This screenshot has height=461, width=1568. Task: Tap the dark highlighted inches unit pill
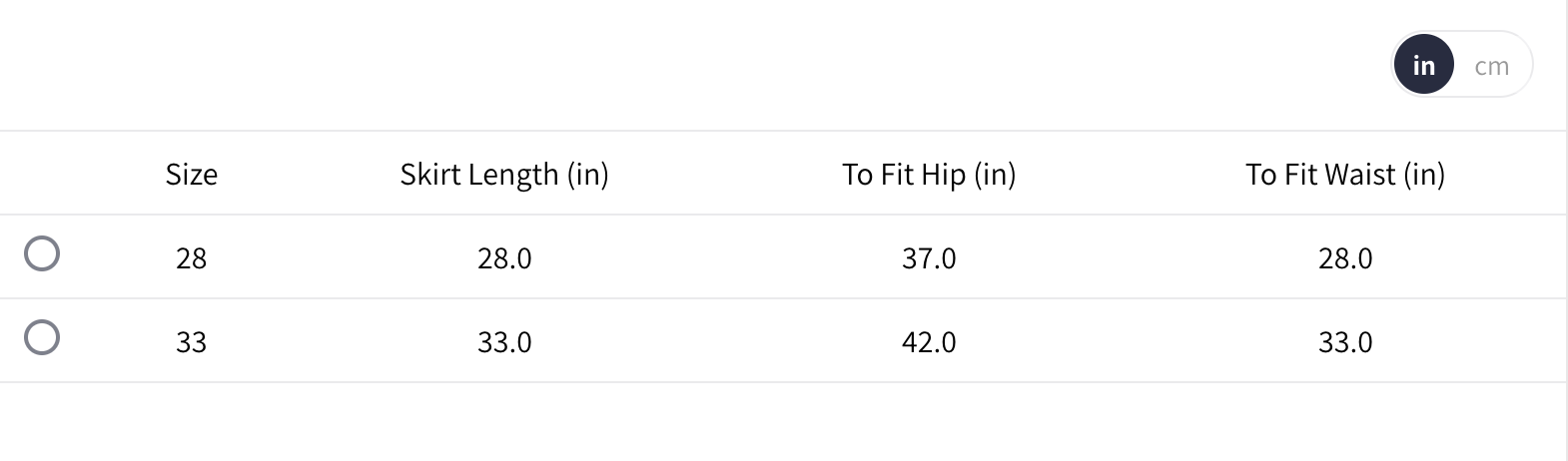1423,65
